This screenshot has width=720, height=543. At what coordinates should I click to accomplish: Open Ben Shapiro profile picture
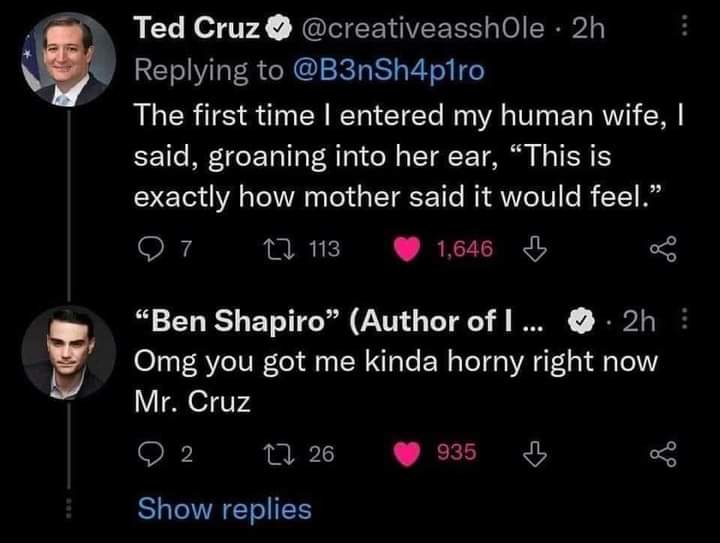(68, 353)
